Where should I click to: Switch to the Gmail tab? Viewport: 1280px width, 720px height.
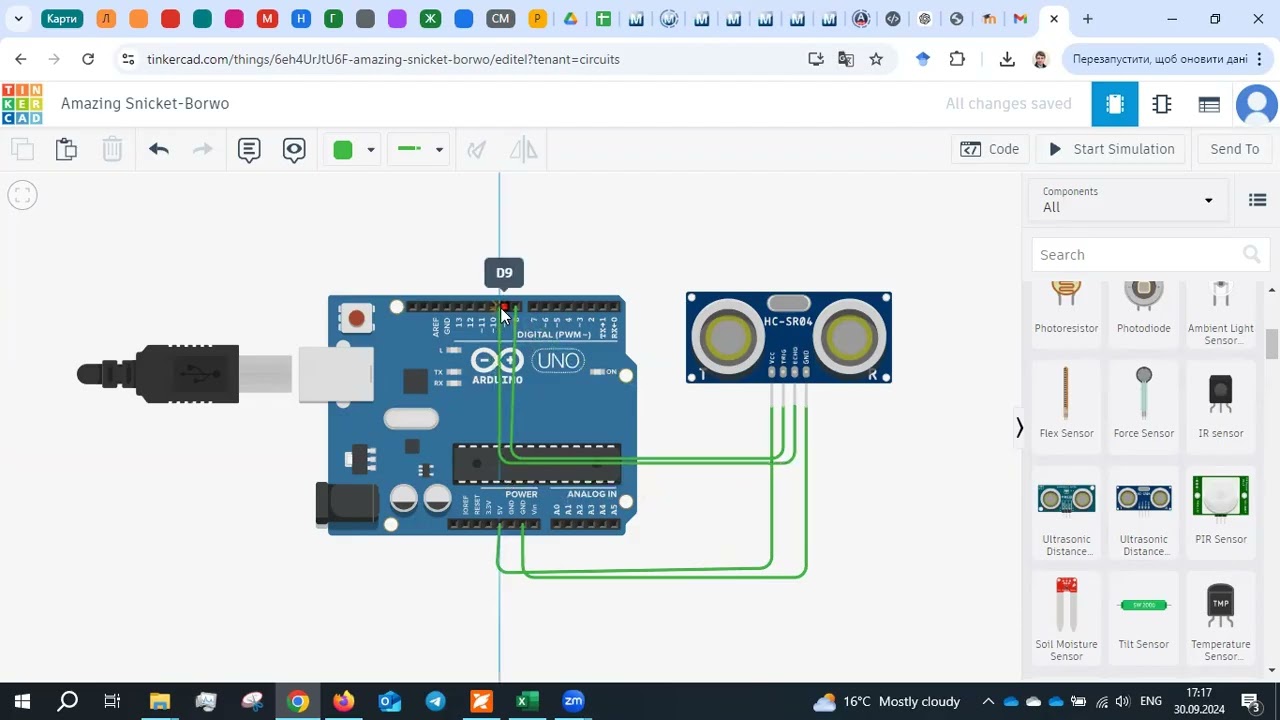coord(1020,19)
